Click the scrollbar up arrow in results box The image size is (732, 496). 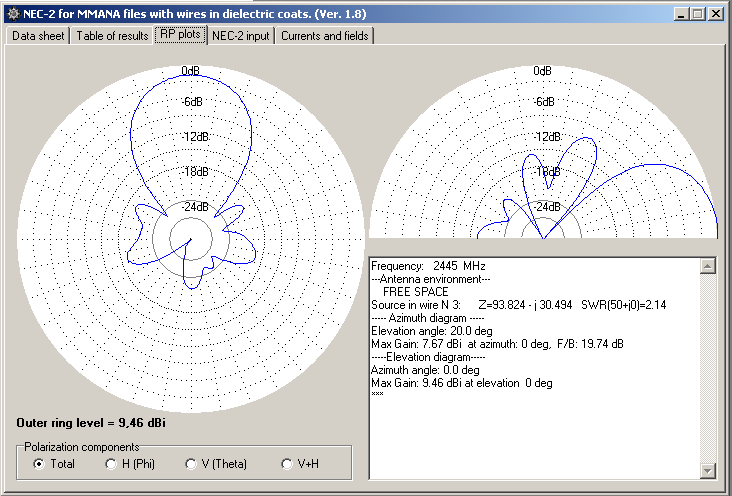click(x=708, y=266)
